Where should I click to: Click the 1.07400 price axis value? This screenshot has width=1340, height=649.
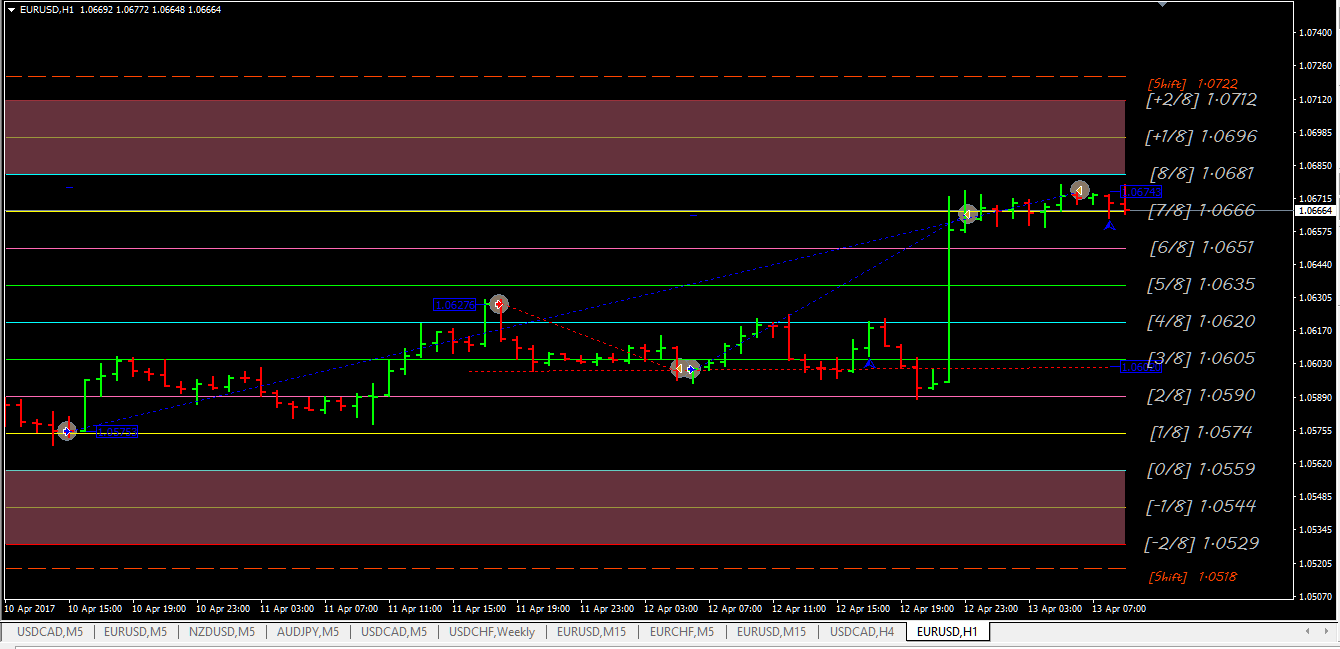(x=1314, y=33)
